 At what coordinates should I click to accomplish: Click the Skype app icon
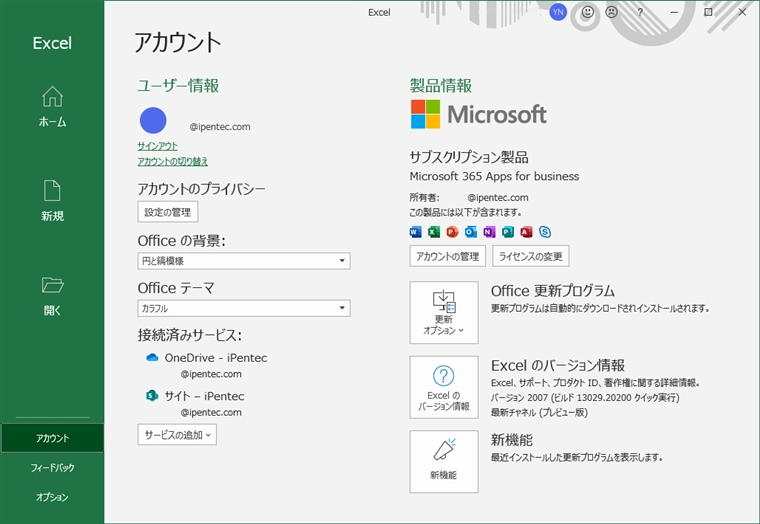tap(545, 232)
